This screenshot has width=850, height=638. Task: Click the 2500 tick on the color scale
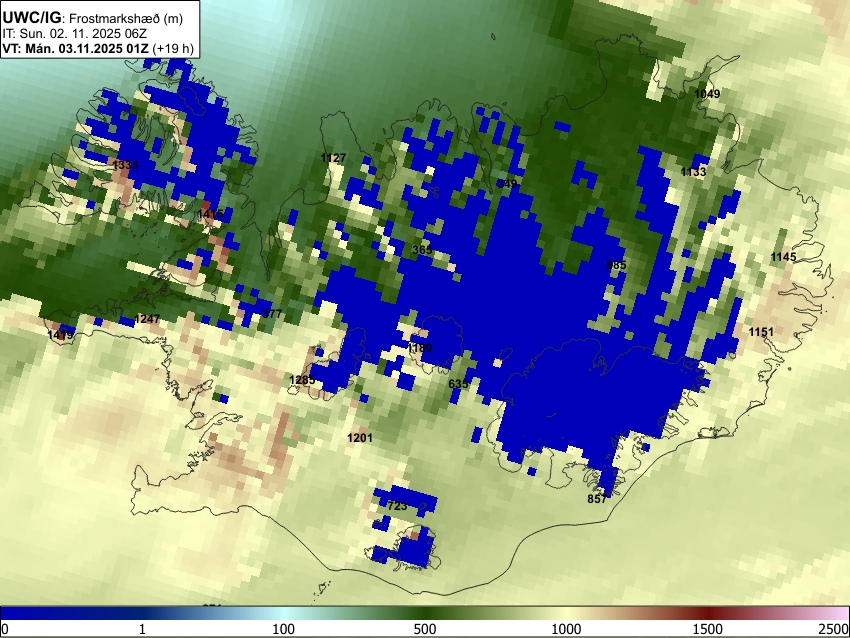coord(834,629)
